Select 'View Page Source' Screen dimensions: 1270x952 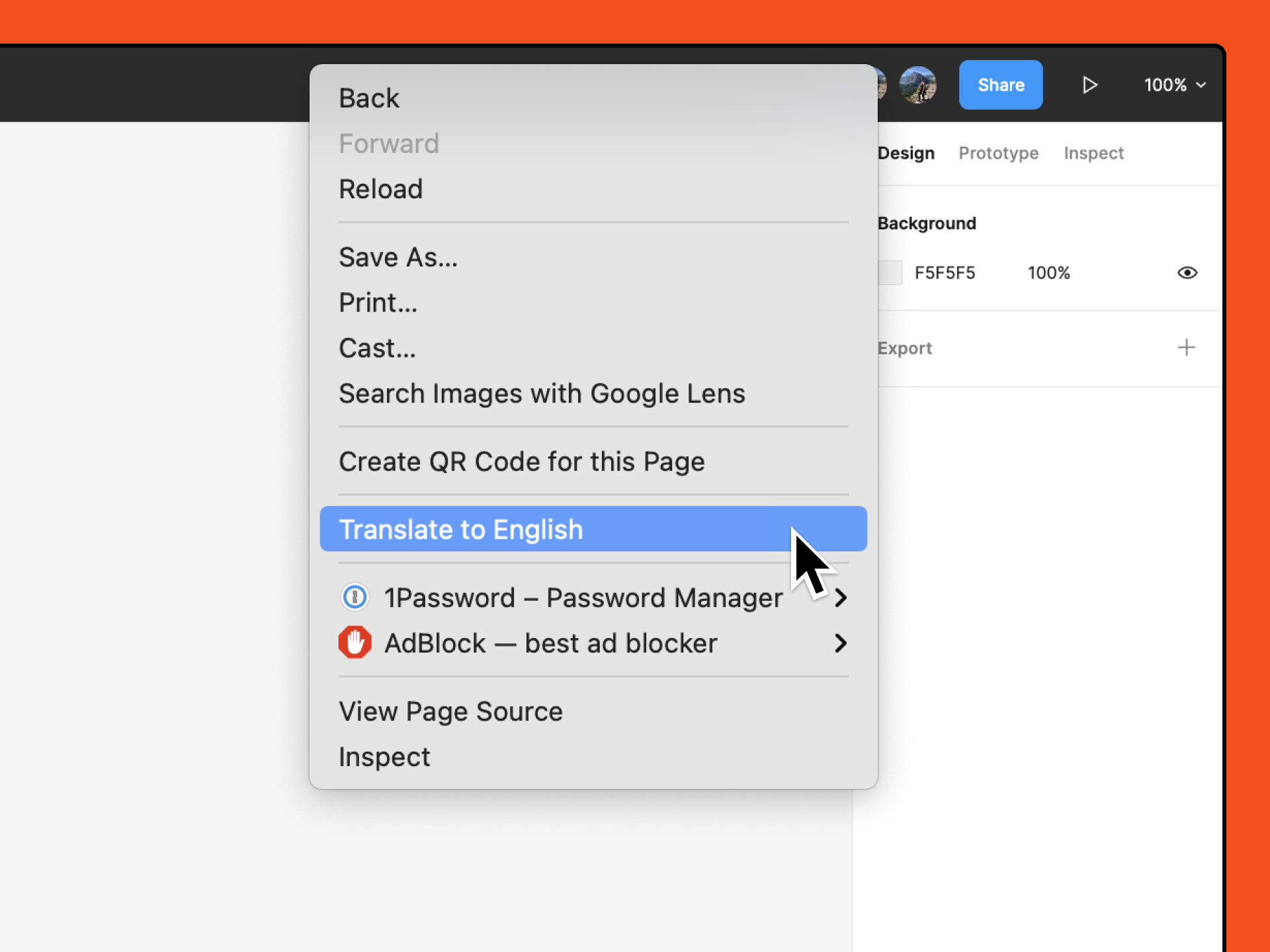450,711
